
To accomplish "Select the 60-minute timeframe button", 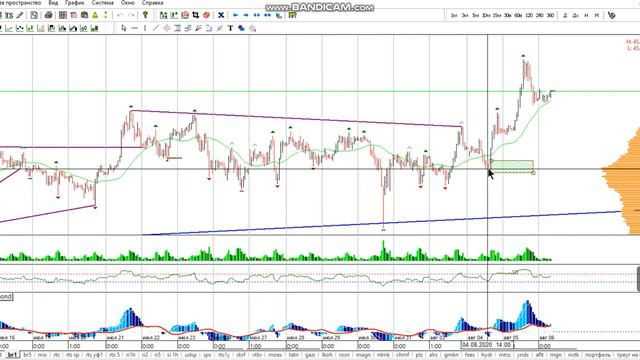I will point(518,16).
